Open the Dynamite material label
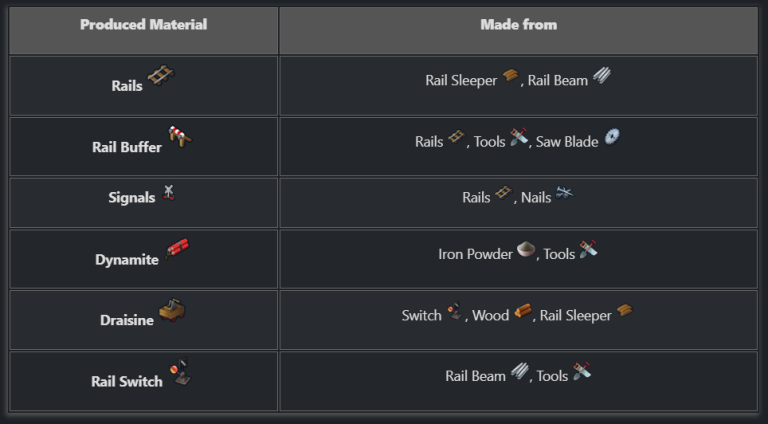Viewport: 768px width, 424px height. (127, 259)
